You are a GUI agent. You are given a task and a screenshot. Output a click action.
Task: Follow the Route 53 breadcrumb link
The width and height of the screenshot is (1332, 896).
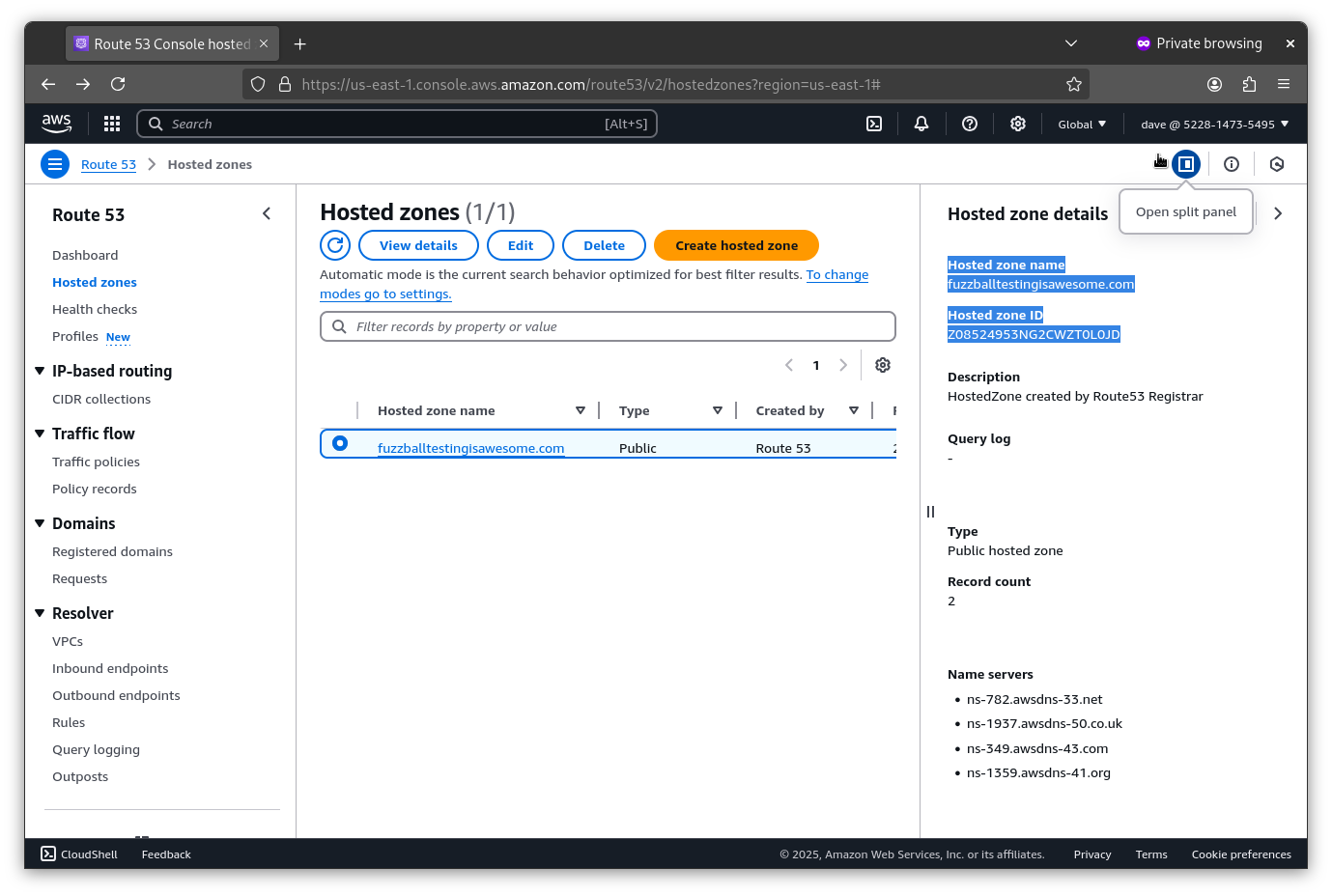(x=108, y=164)
